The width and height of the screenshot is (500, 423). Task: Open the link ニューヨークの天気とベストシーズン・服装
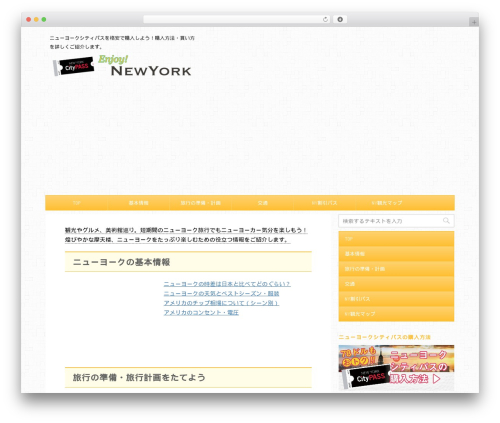pos(221,294)
